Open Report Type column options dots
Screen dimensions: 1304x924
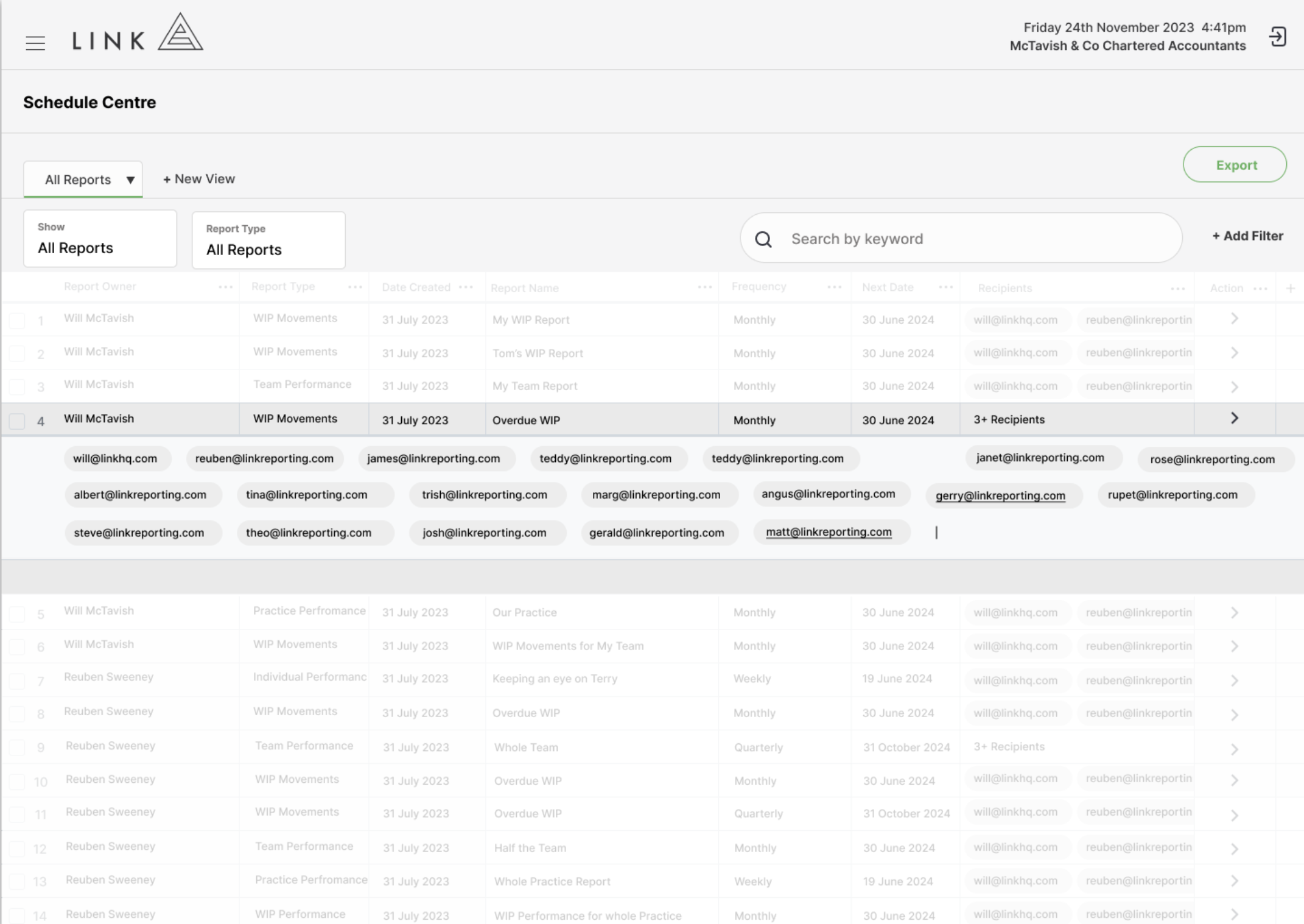[355, 287]
